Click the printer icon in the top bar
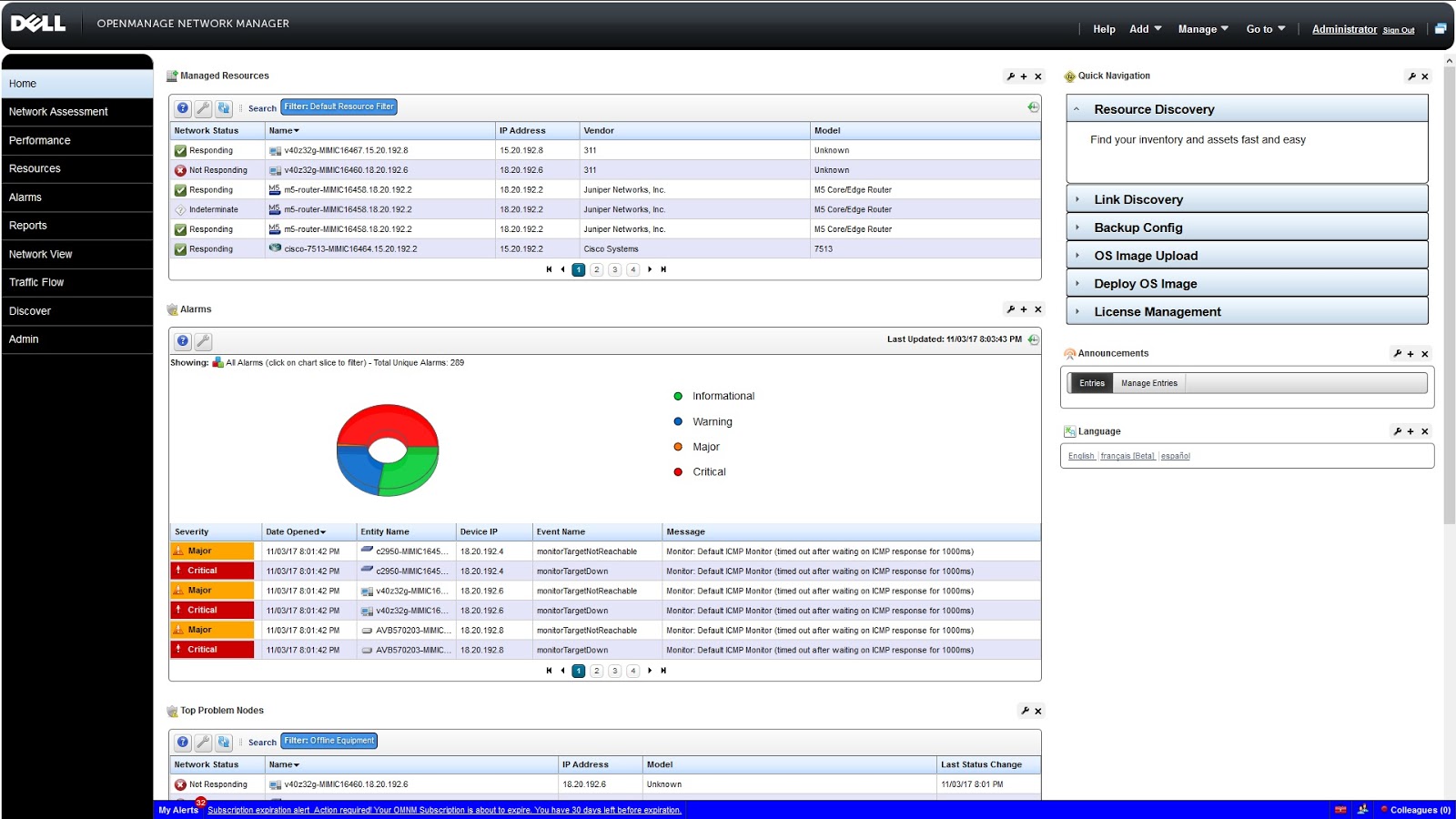 (x=1441, y=27)
